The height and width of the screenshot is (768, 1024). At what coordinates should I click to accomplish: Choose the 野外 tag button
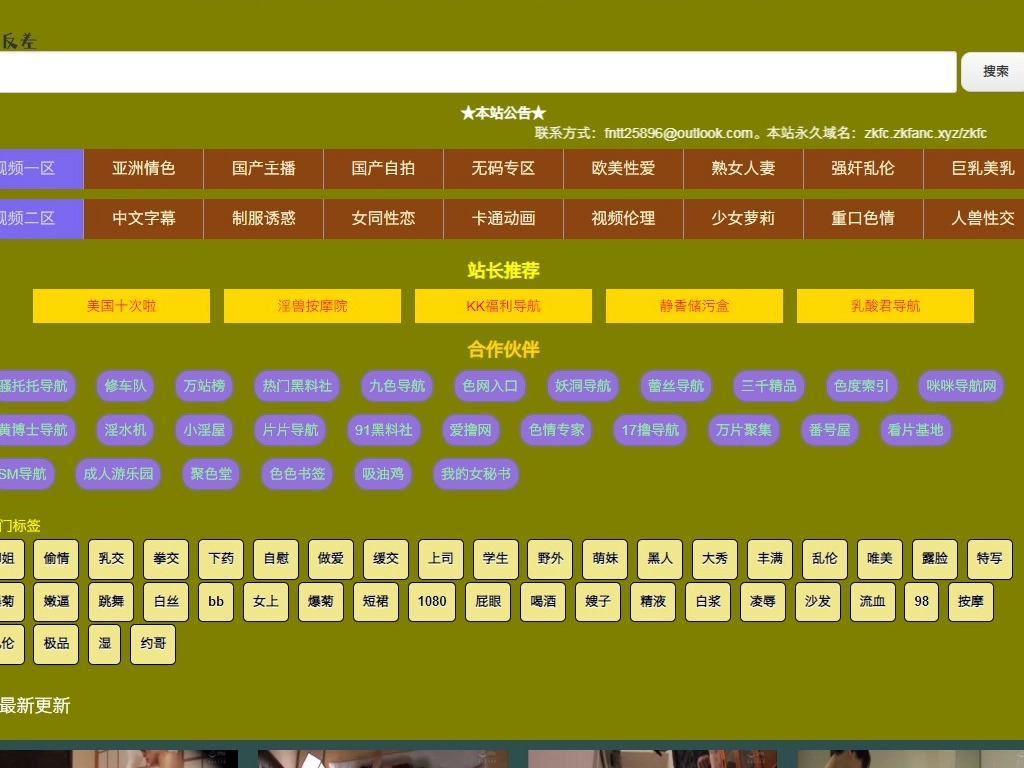pos(550,559)
